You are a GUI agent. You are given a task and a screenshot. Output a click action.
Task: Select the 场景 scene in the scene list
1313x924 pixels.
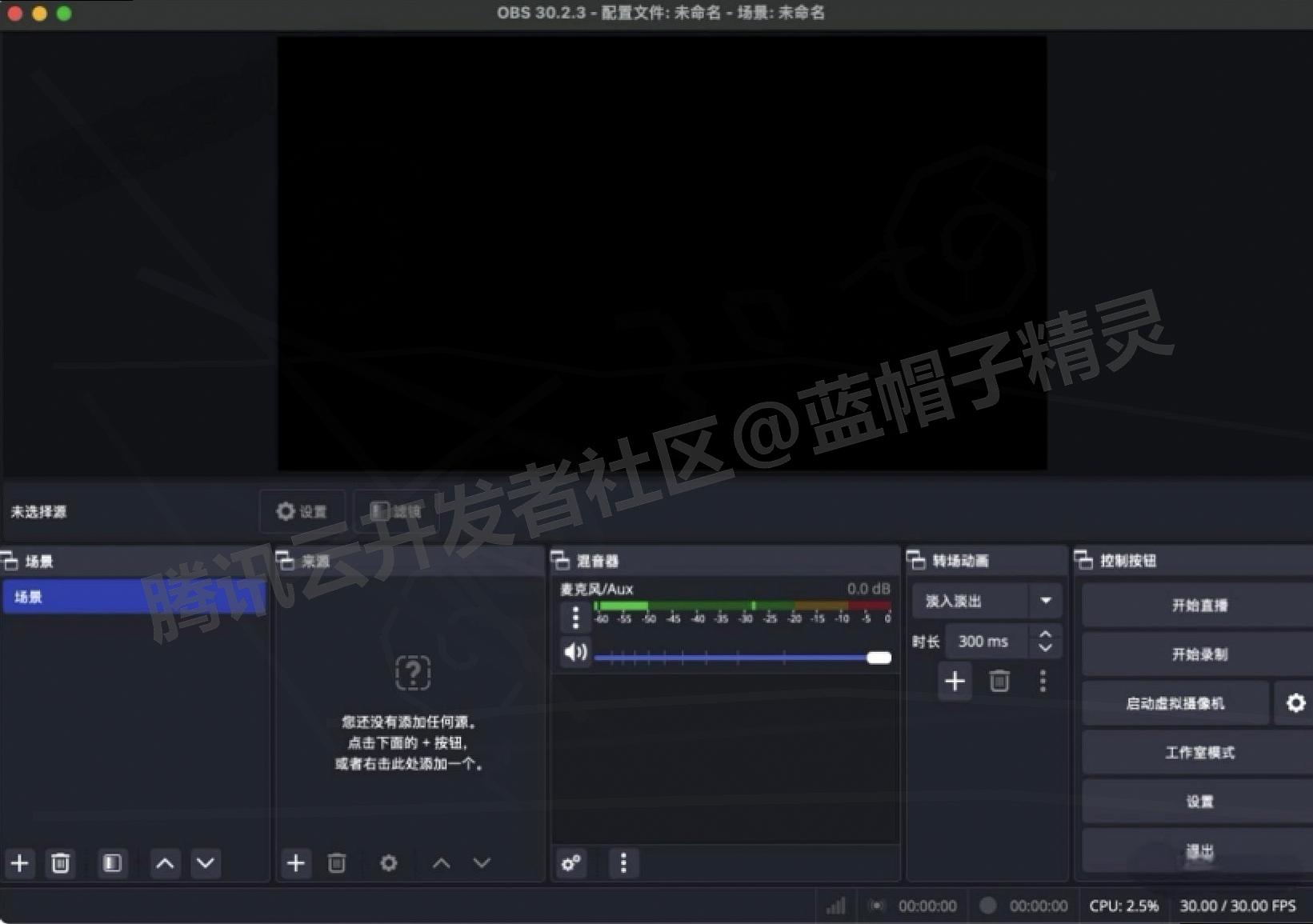click(80, 597)
